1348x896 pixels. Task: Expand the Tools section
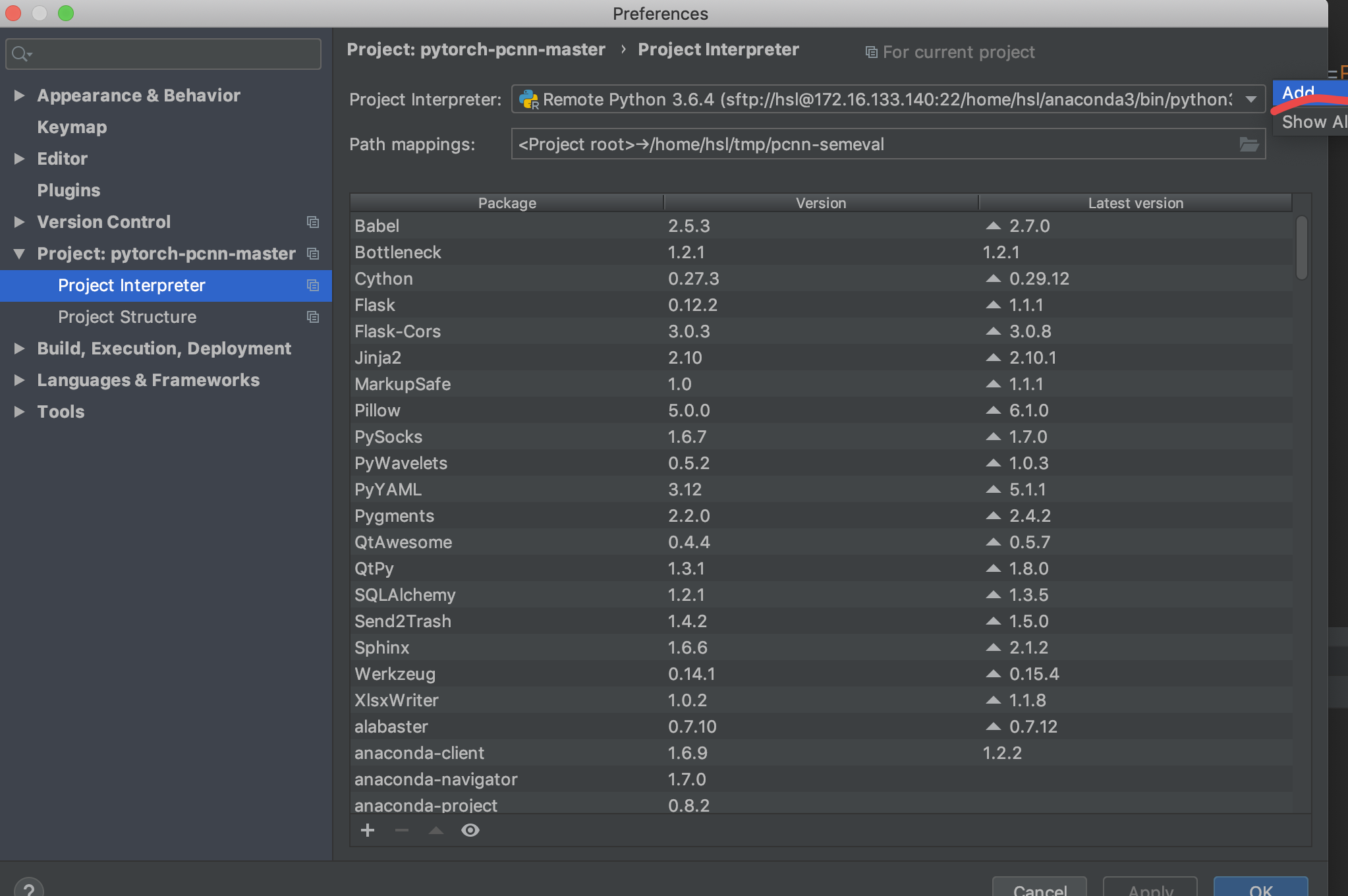click(x=19, y=412)
